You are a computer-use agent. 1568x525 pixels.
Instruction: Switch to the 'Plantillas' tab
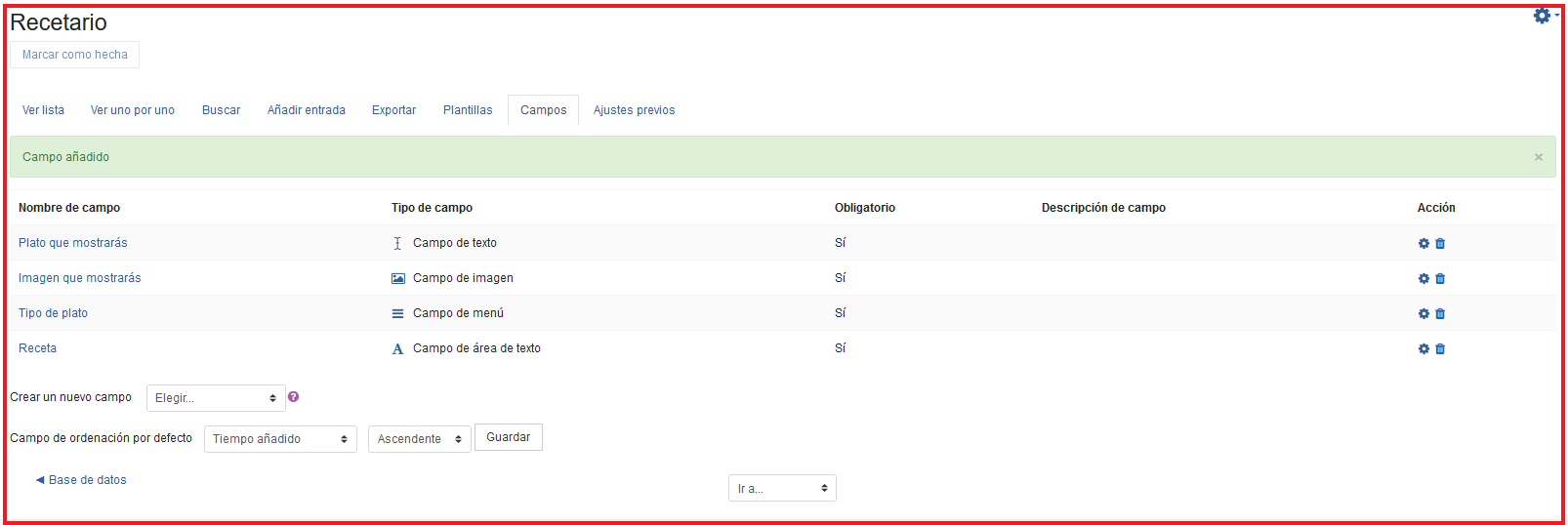coord(468,110)
